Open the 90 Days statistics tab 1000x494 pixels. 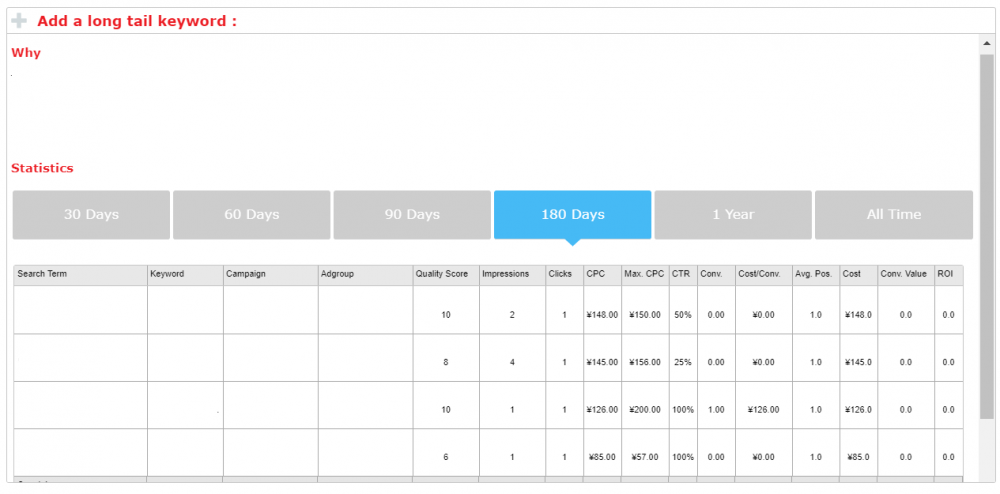[412, 215]
